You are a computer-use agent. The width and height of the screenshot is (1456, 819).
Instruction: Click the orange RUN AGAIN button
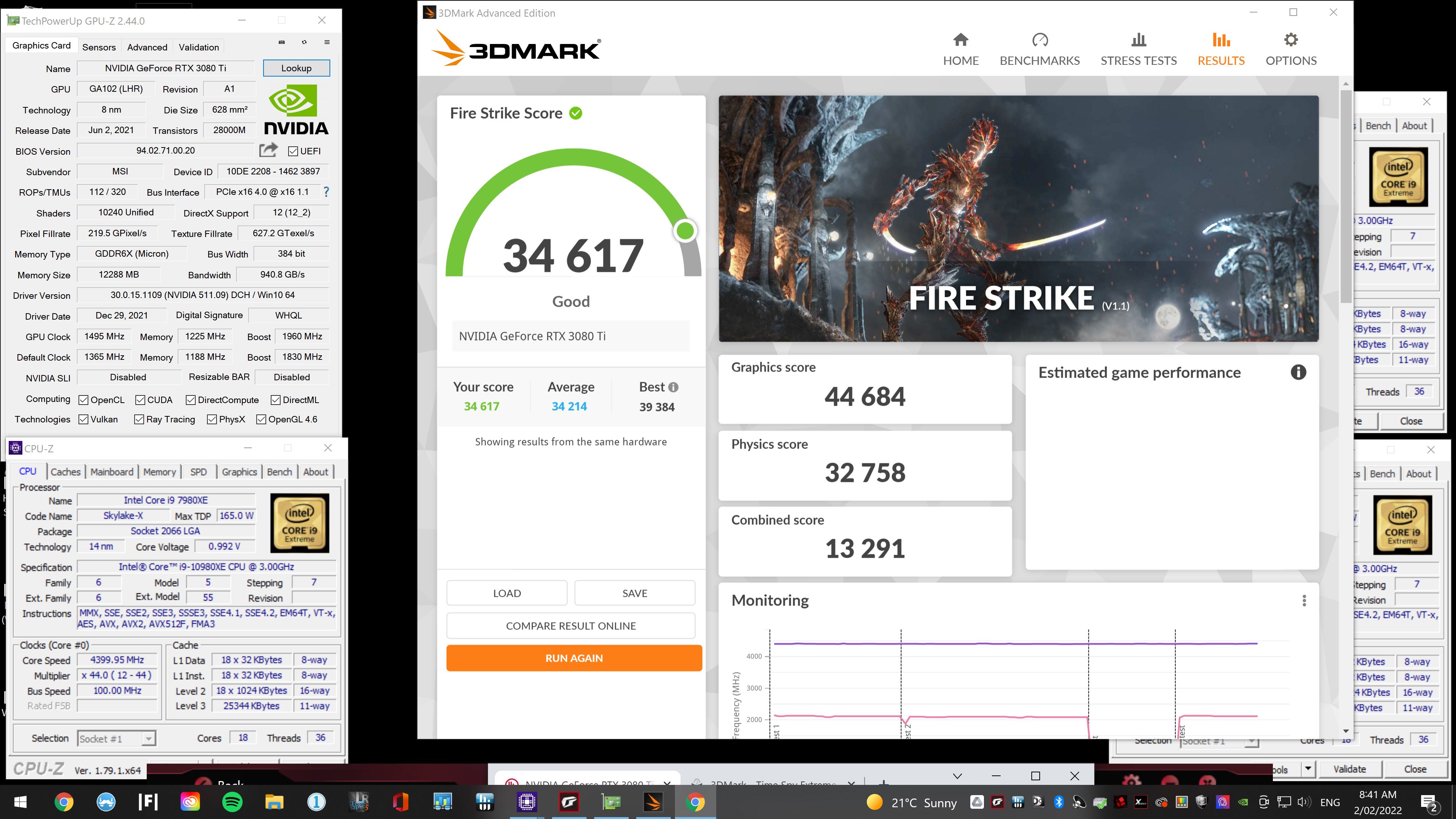click(x=574, y=658)
